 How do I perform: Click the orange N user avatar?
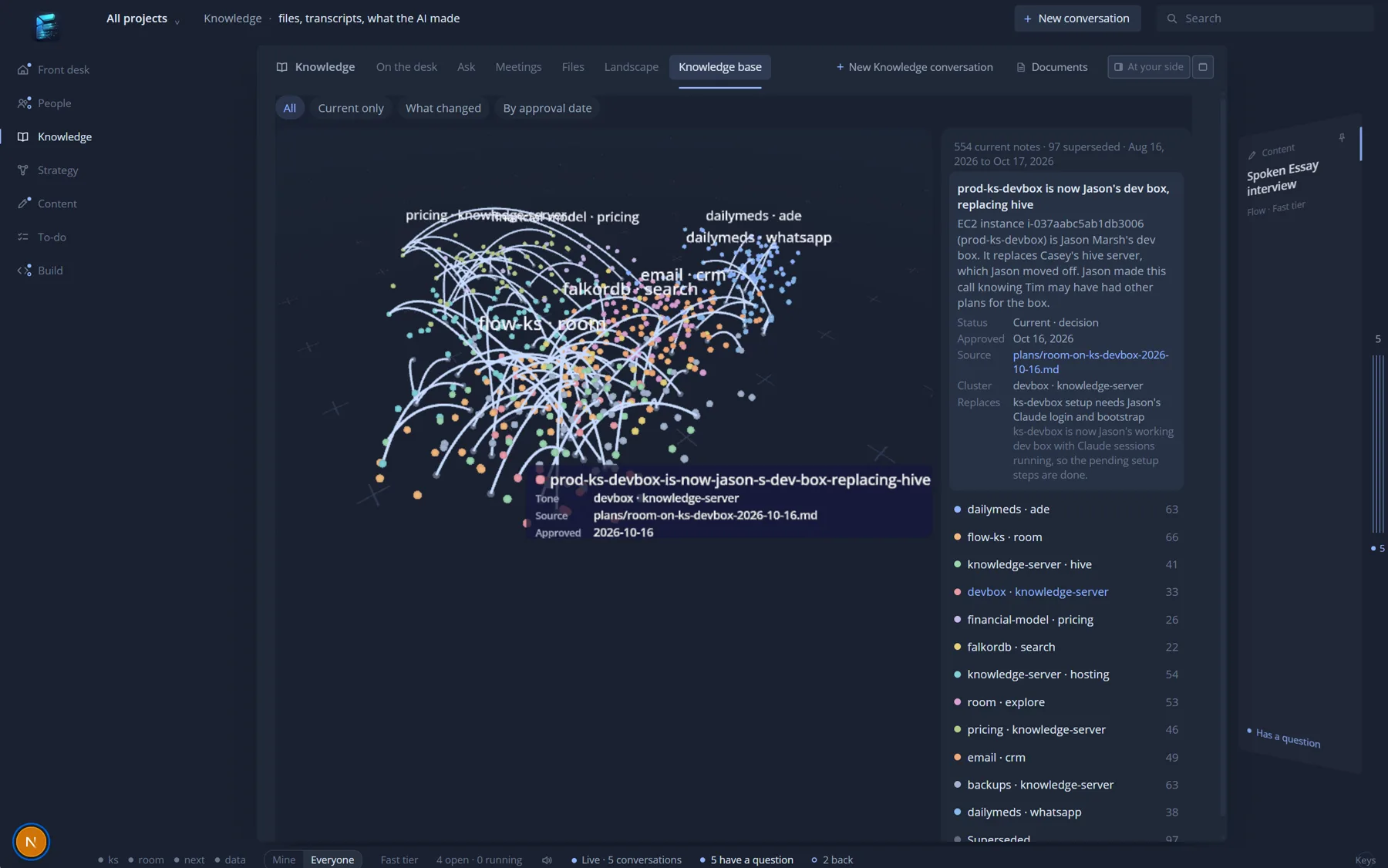pos(31,842)
